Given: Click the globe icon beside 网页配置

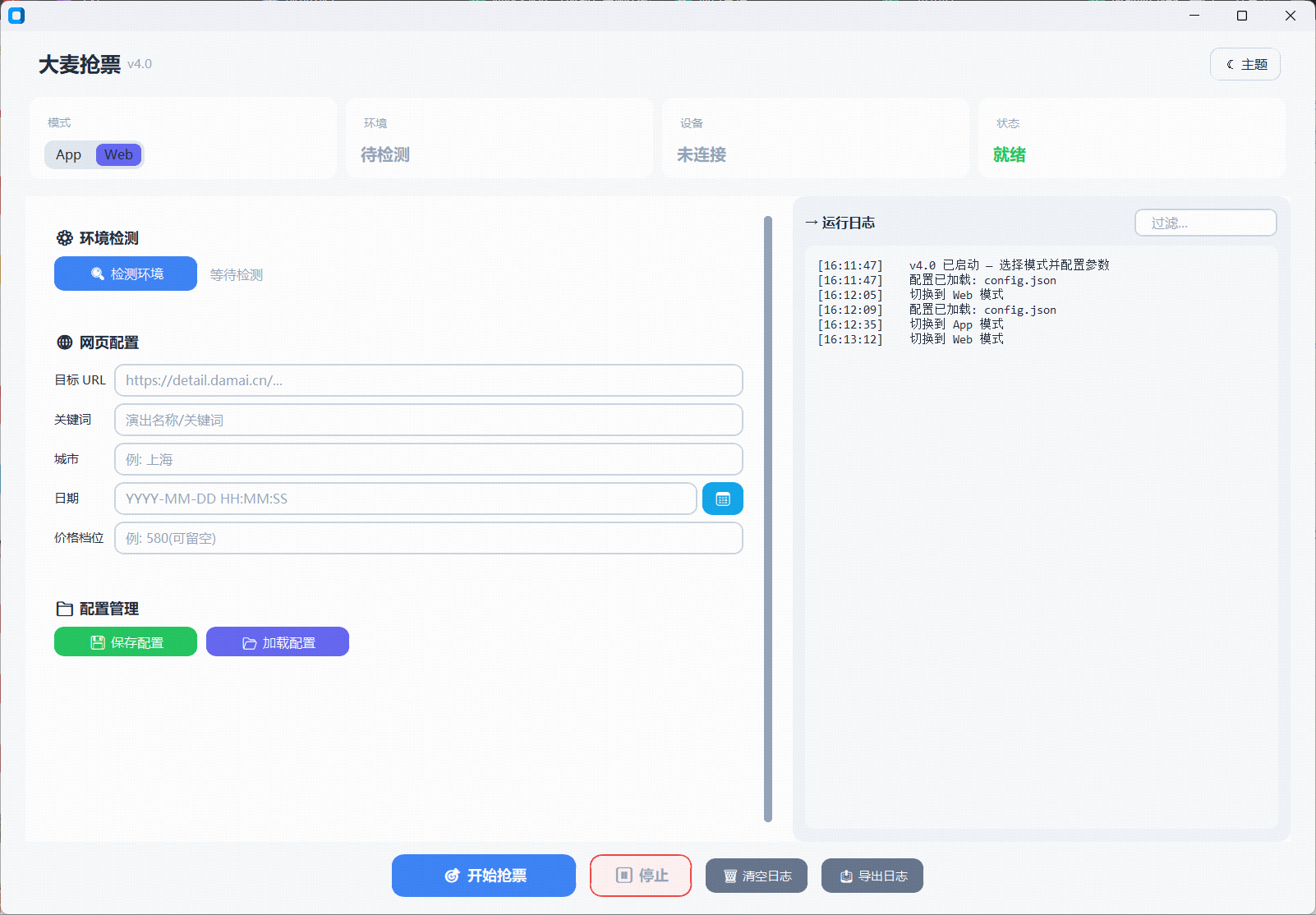Looking at the screenshot, I should [65, 343].
